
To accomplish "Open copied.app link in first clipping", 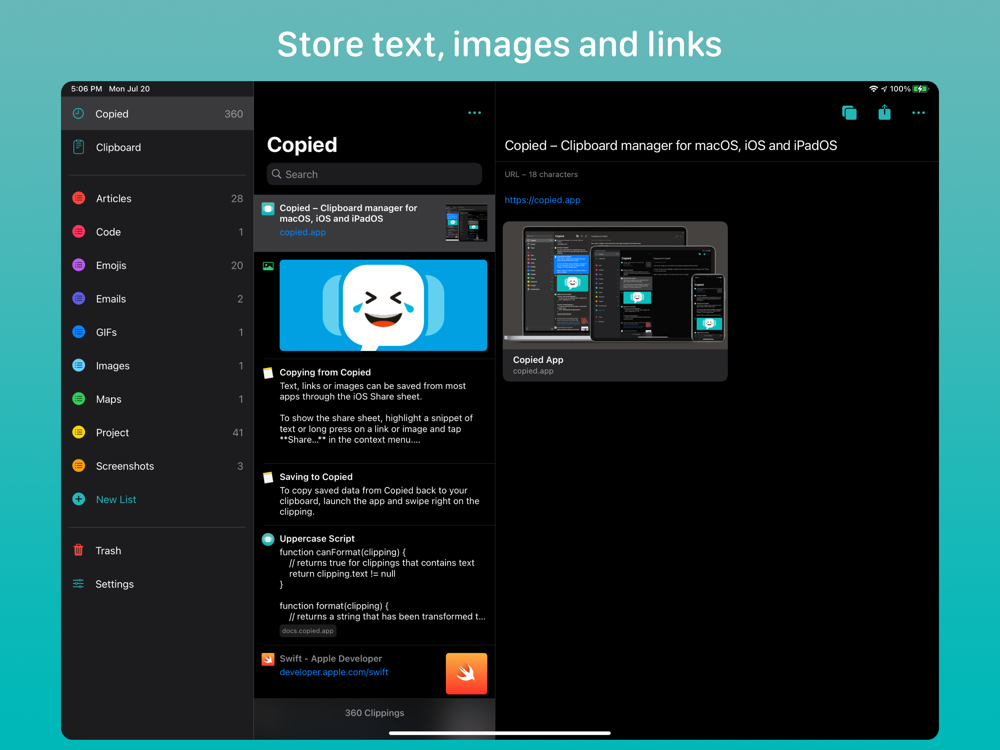I will click(x=302, y=232).
